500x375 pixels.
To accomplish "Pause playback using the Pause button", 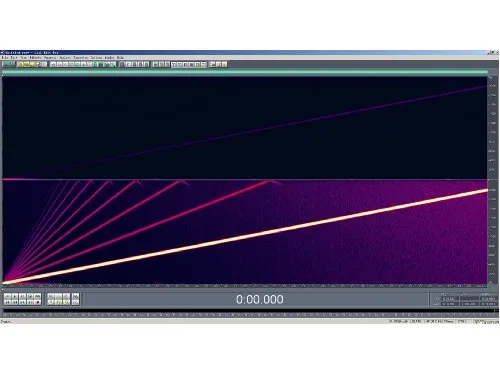I will (22, 296).
